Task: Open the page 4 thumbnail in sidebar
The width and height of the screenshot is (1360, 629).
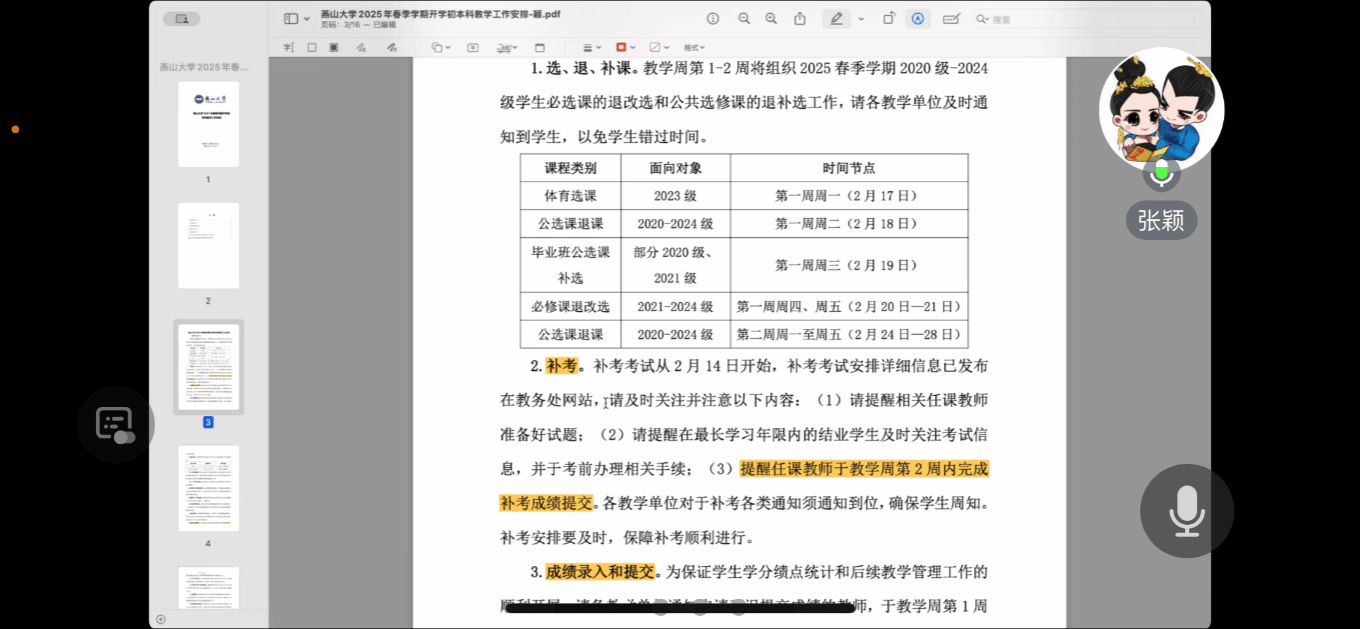Action: point(208,488)
